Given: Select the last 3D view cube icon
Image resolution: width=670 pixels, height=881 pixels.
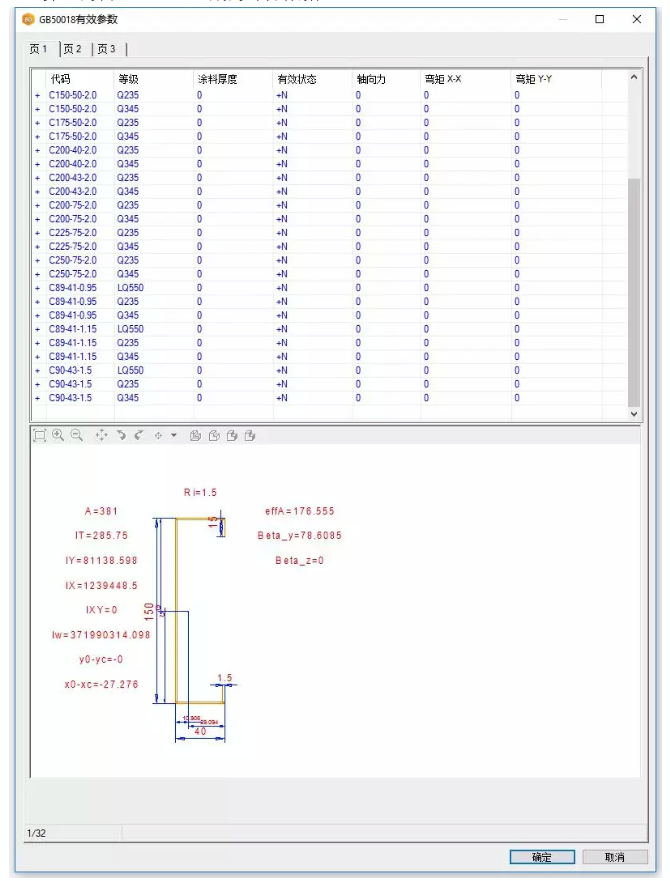Looking at the screenshot, I should coord(250,435).
